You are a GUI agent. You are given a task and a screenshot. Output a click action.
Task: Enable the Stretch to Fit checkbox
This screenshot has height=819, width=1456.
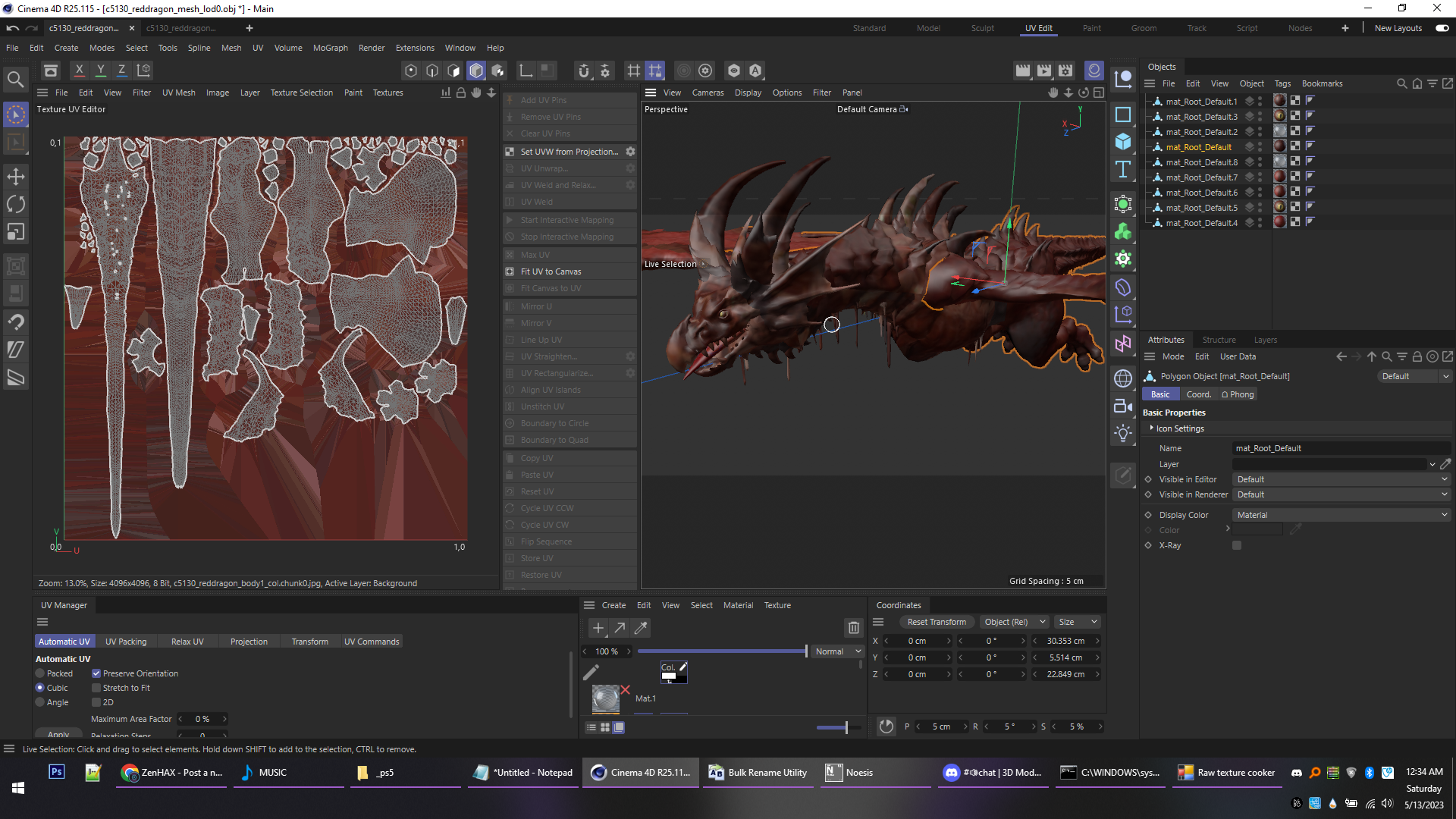[96, 688]
